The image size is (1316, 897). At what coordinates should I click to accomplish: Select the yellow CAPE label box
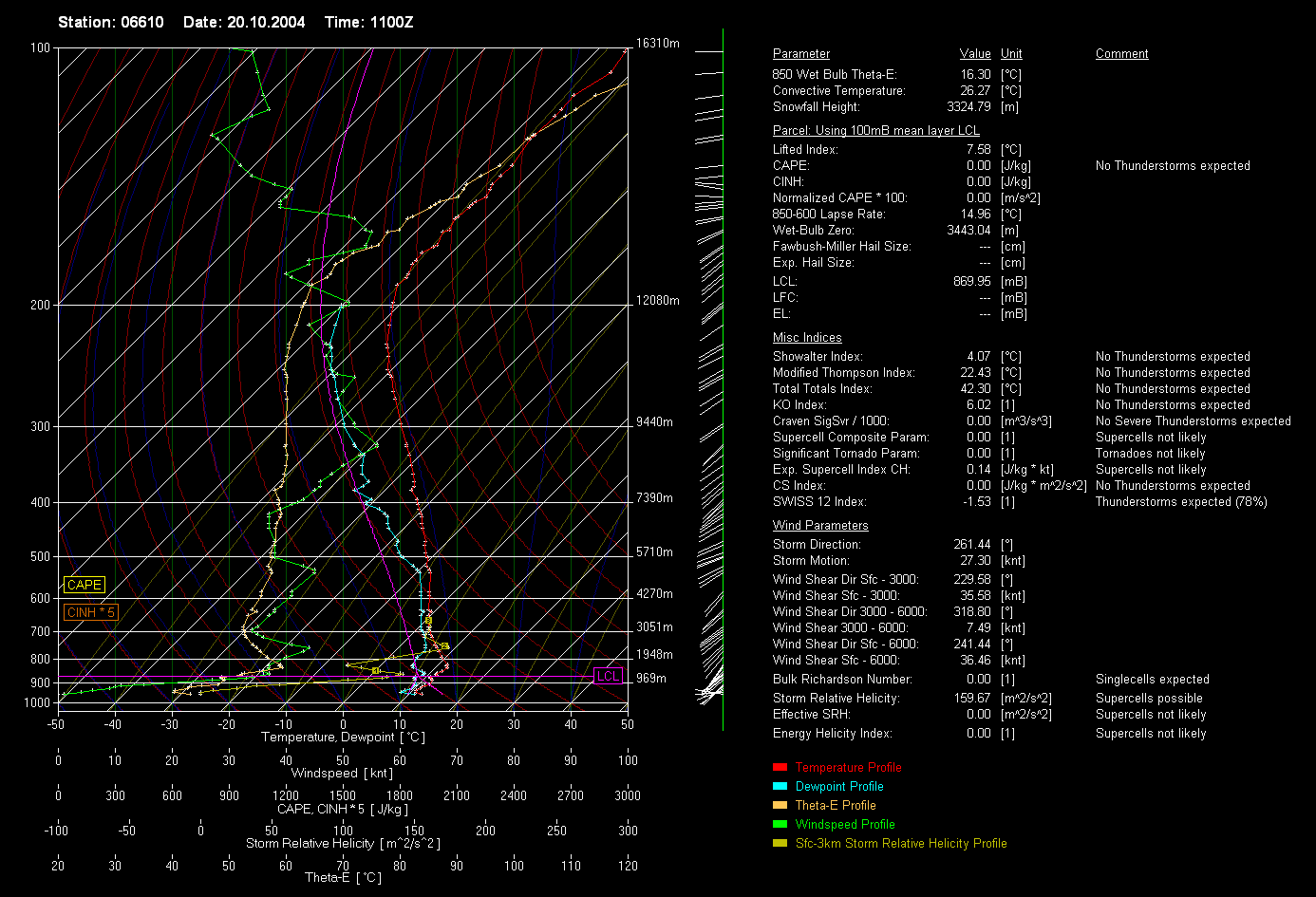click(85, 585)
